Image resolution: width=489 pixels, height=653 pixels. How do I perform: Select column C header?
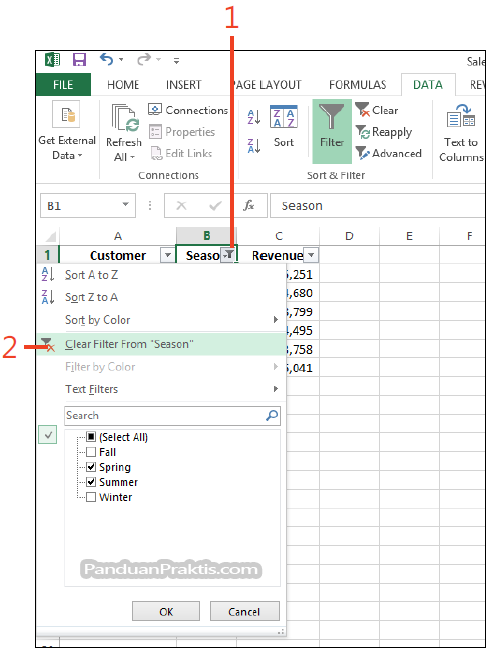tap(279, 236)
